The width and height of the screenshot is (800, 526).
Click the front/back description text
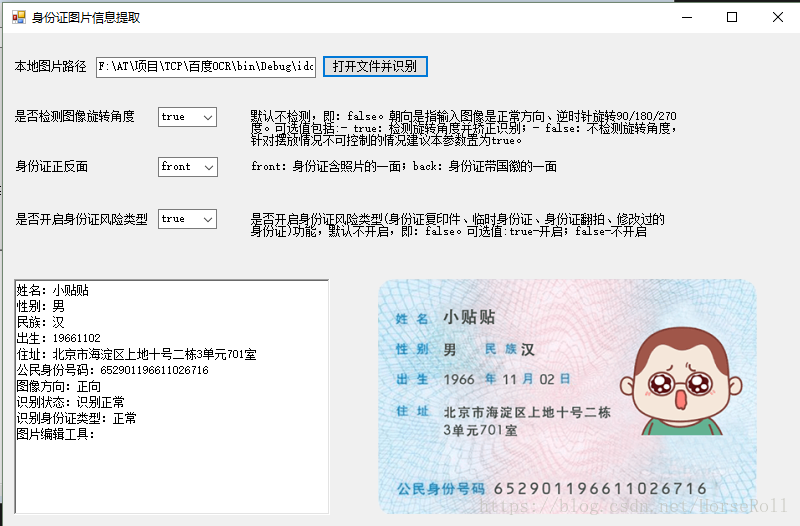404,166
